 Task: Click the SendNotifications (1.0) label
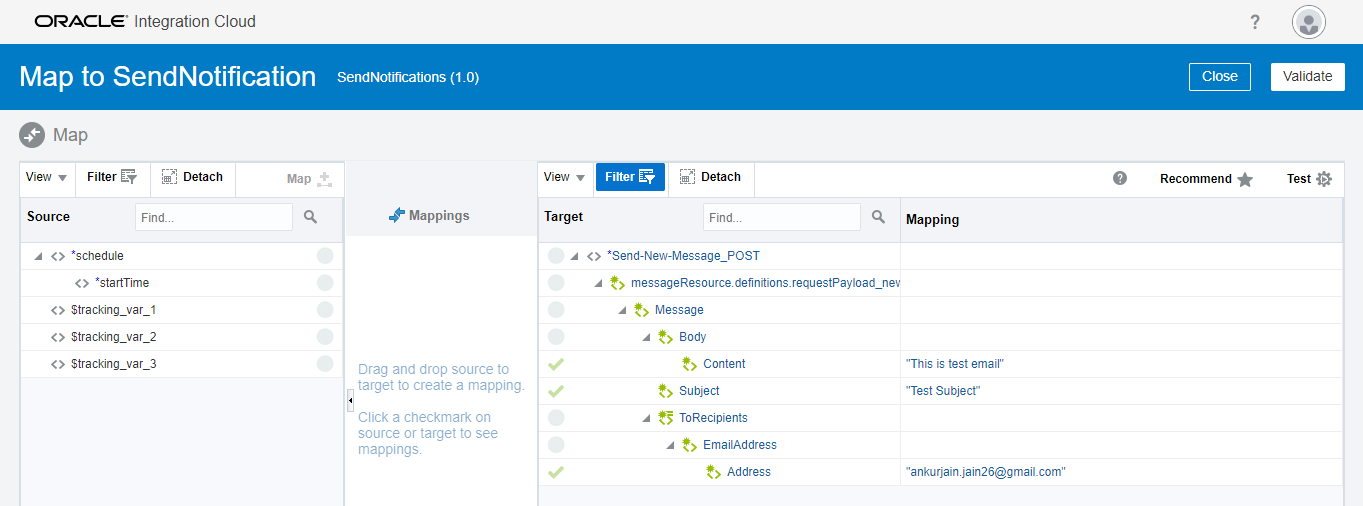point(408,77)
